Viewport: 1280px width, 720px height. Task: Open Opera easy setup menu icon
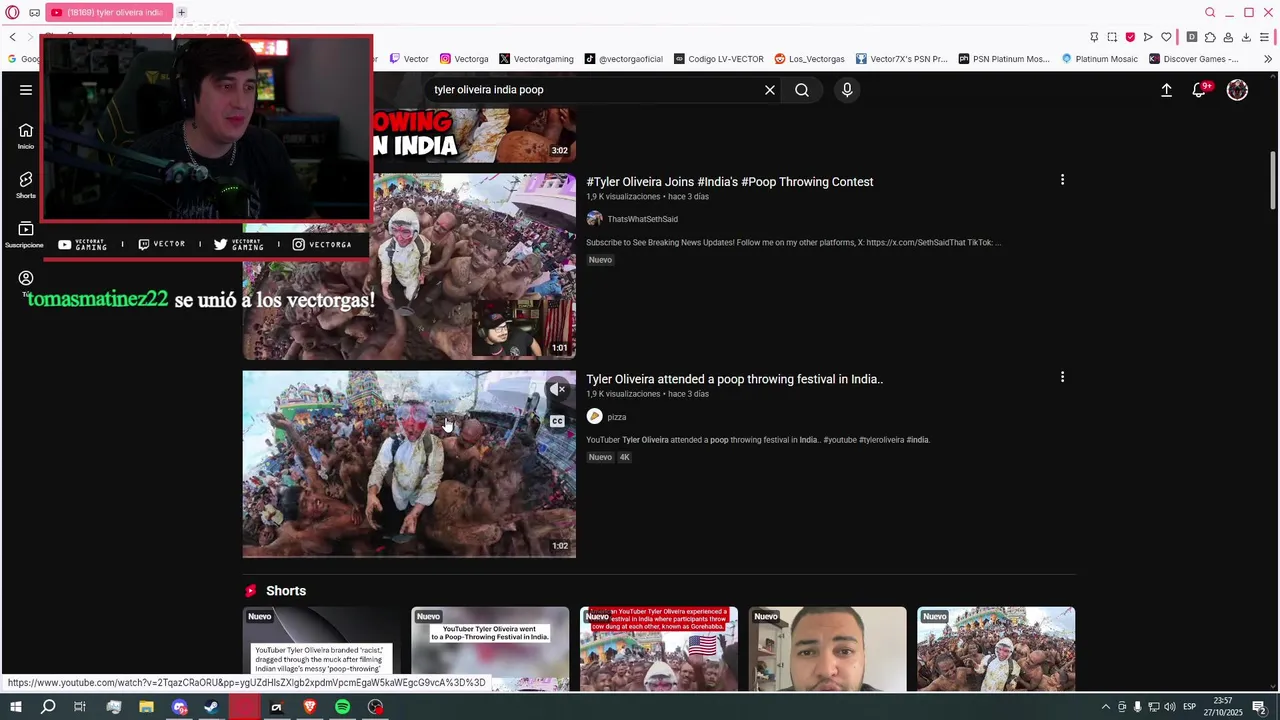coord(1264,37)
